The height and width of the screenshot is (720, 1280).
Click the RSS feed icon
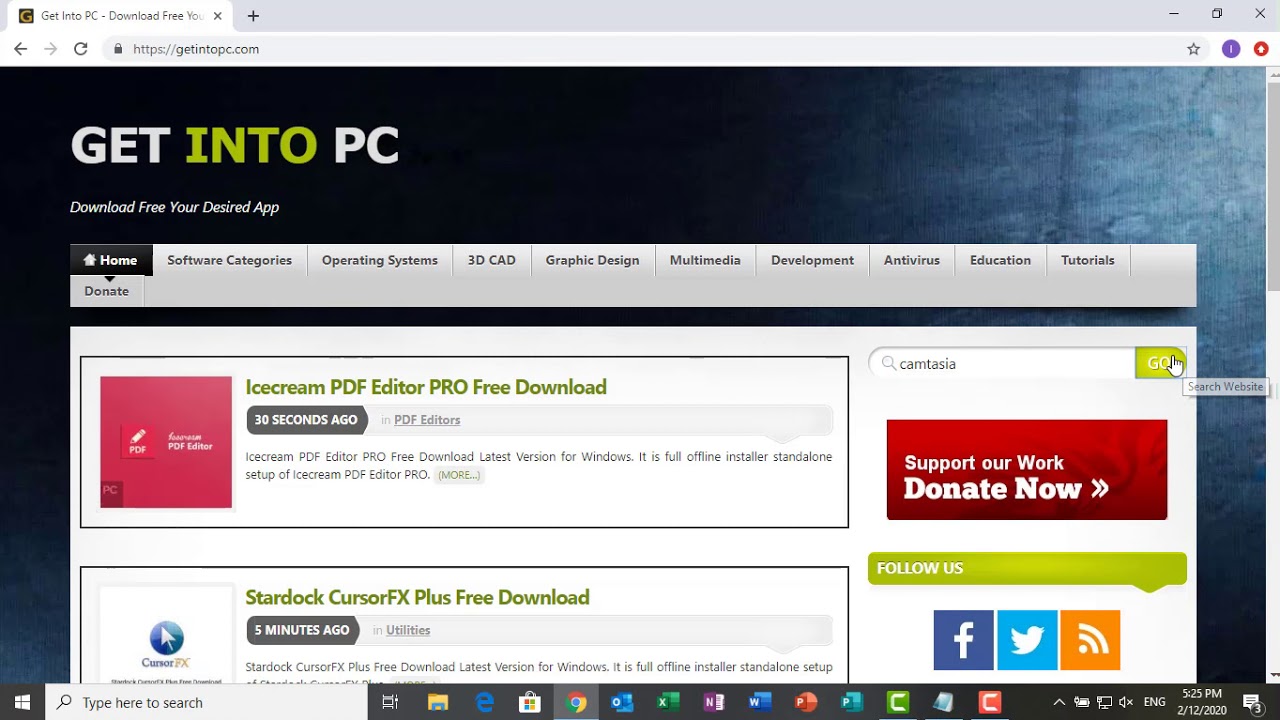[x=1090, y=640]
